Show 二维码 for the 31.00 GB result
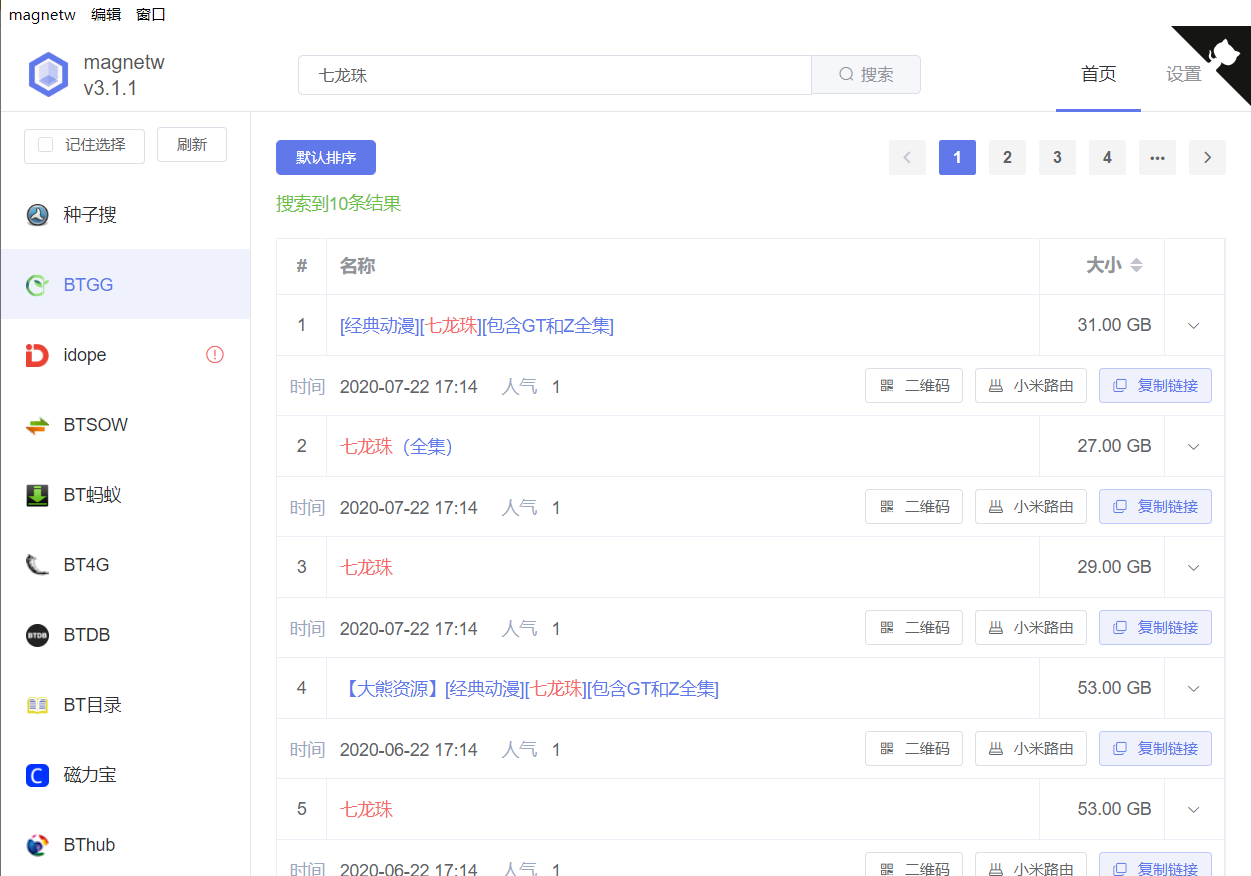This screenshot has width=1251, height=876. coord(914,386)
